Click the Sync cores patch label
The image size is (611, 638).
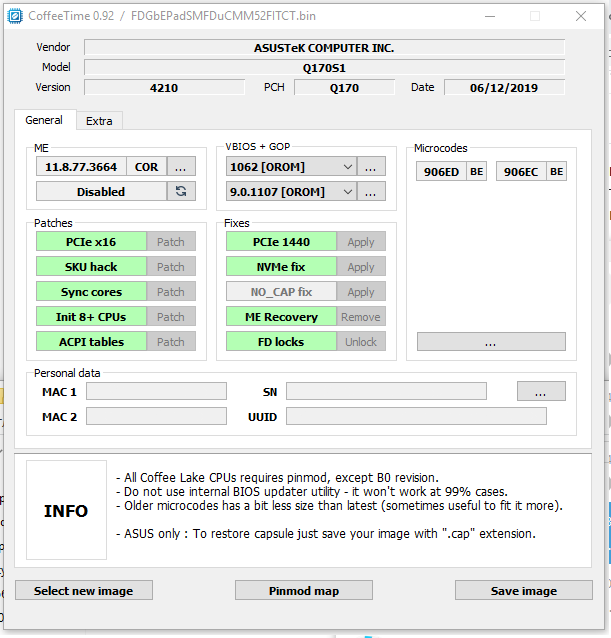coord(91,292)
